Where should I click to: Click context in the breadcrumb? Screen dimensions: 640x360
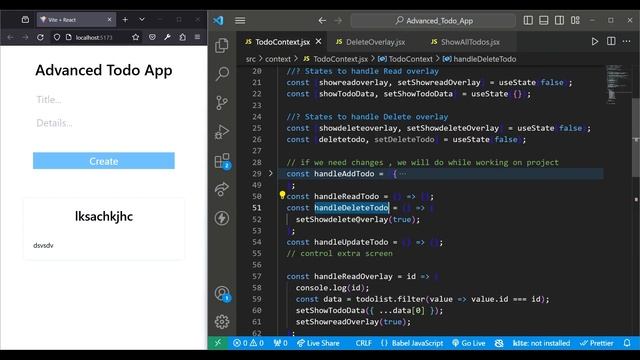[x=278, y=59]
